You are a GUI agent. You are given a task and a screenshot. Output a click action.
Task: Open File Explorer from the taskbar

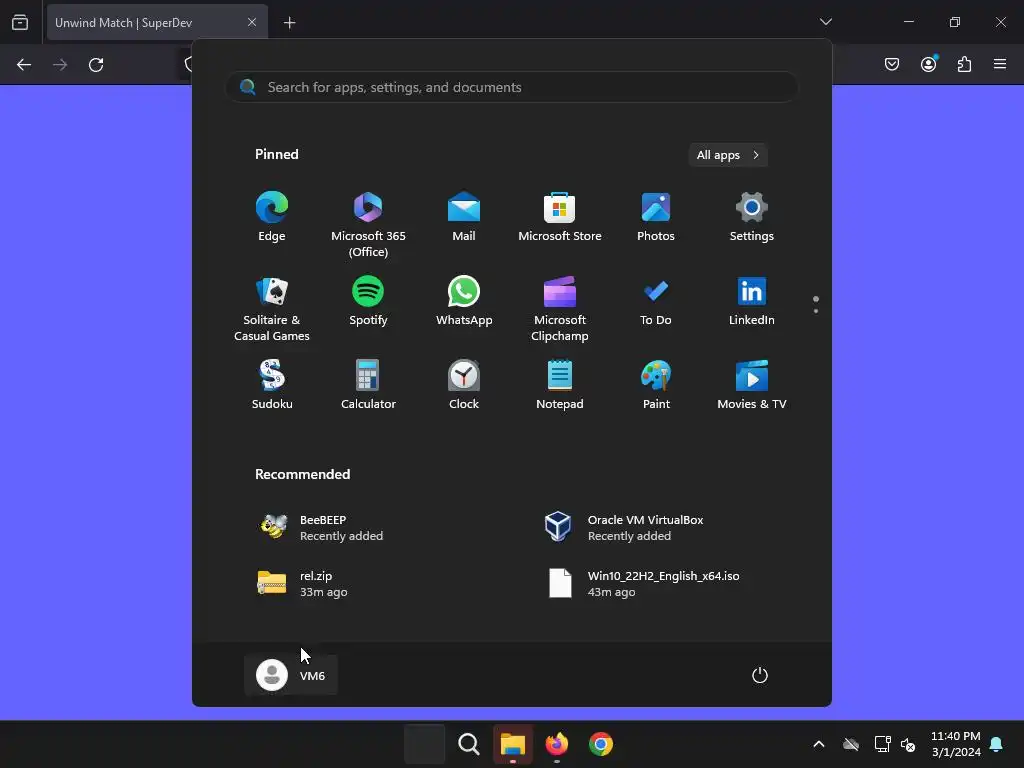click(x=513, y=744)
